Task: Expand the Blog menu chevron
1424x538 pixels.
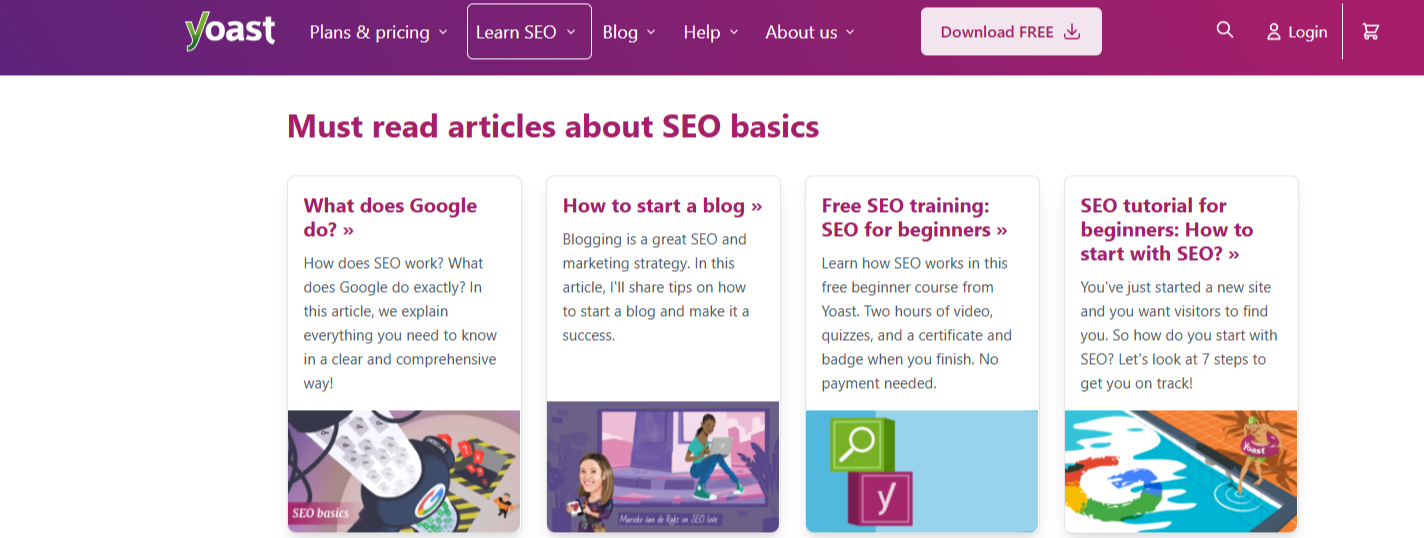Action: pyautogui.click(x=651, y=32)
